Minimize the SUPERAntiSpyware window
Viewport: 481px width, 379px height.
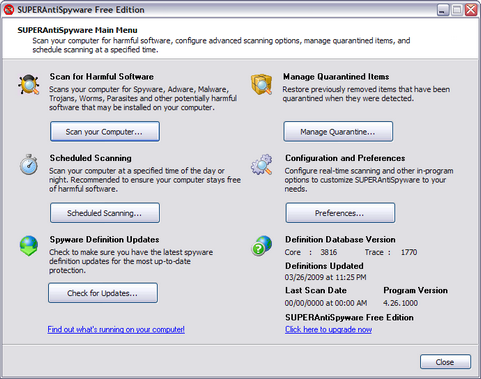pyautogui.click(x=443, y=10)
